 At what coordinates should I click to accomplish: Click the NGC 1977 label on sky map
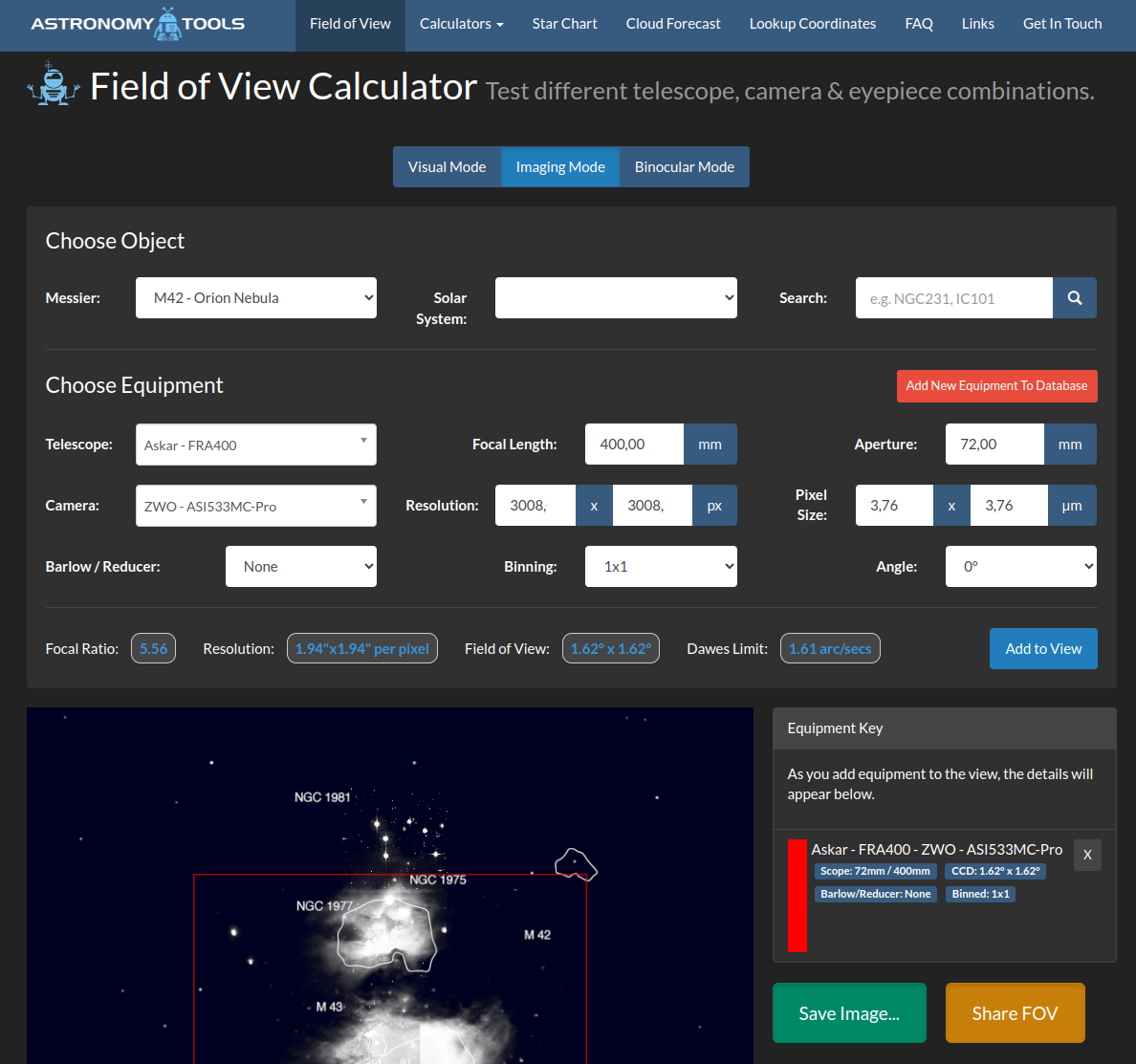click(324, 906)
